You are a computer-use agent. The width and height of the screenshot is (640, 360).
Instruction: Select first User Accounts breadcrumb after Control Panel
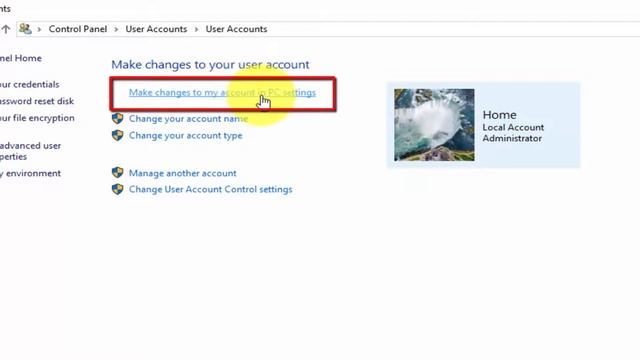tap(156, 29)
